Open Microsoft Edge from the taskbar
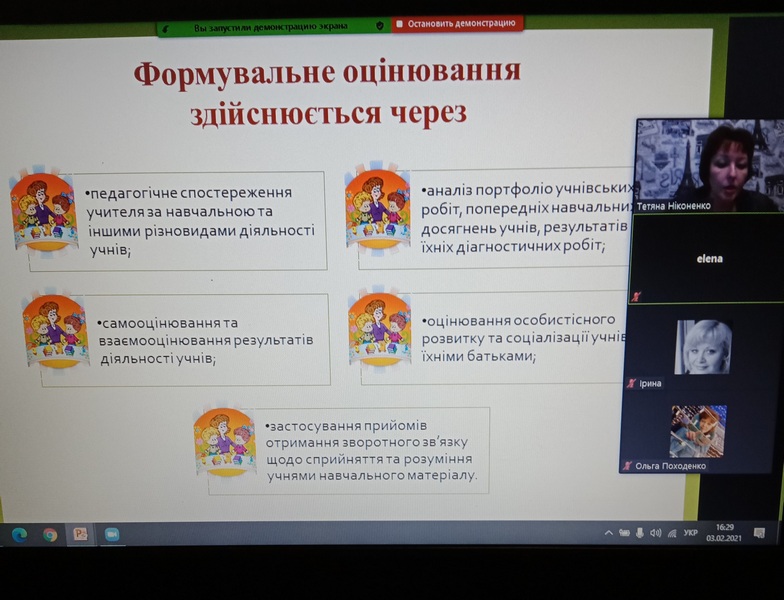The height and width of the screenshot is (600, 784). (x=19, y=534)
